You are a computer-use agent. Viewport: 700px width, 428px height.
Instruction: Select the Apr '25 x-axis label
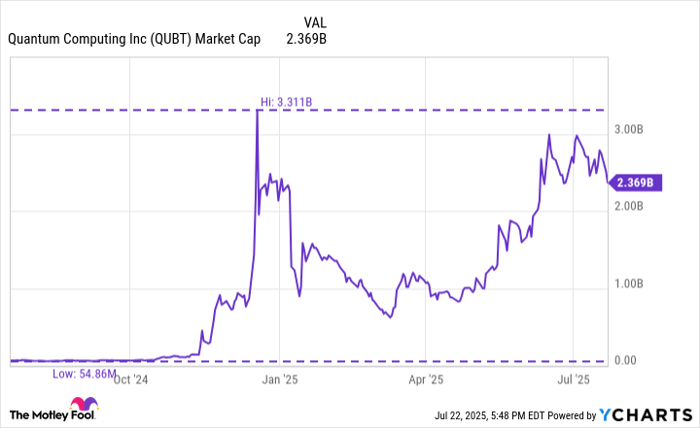tap(426, 379)
